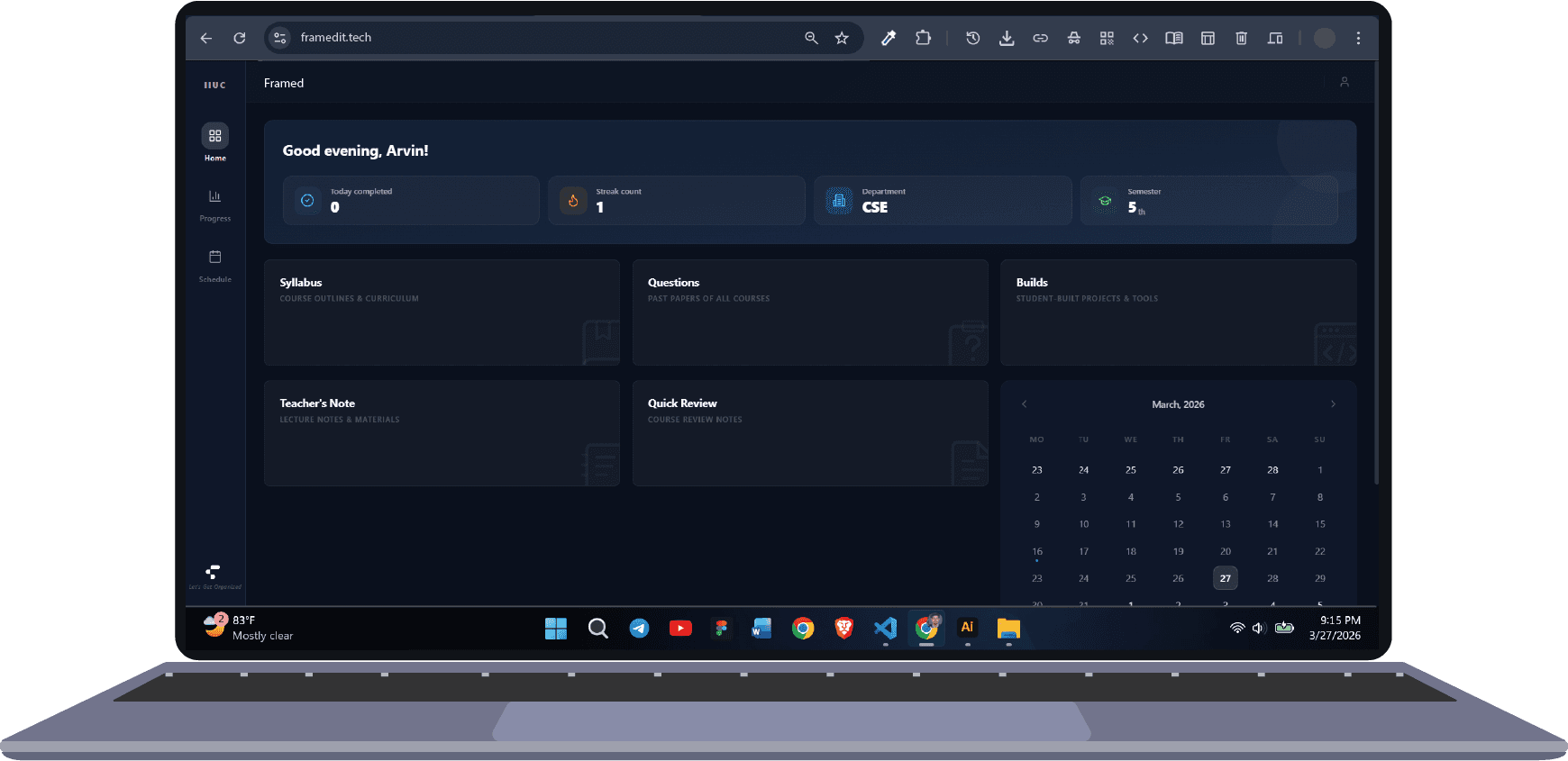The image size is (1568, 761).
Task: Open the Progress sidebar tab
Action: (214, 204)
